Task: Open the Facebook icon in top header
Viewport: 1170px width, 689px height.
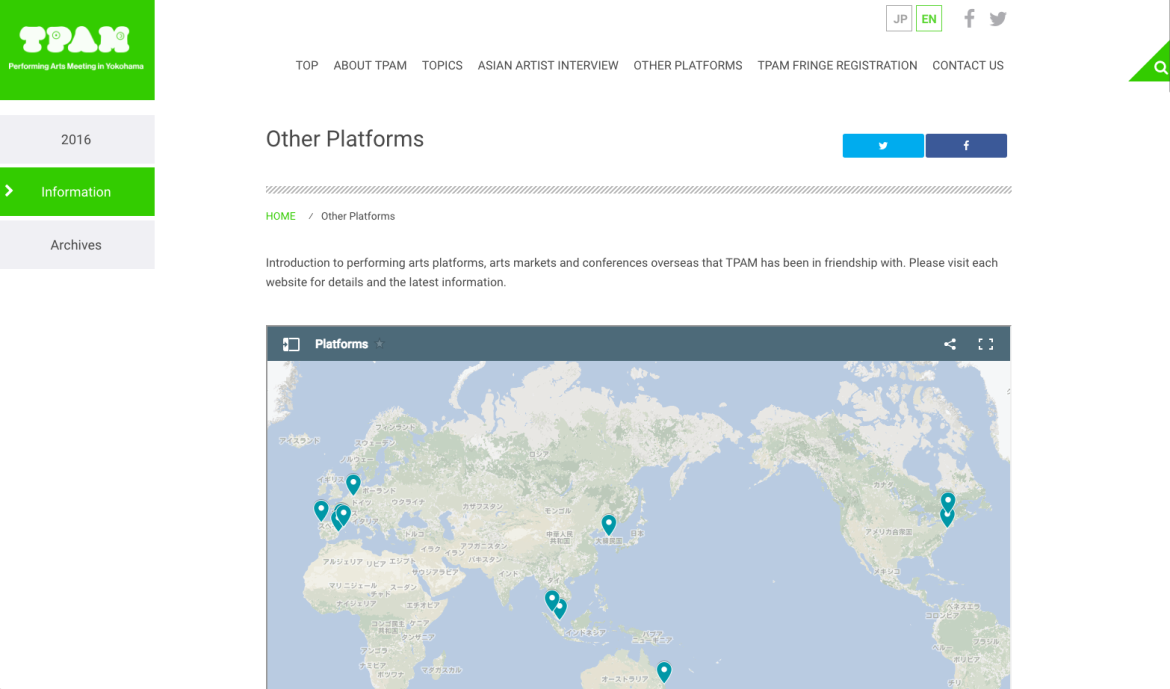Action: point(968,18)
